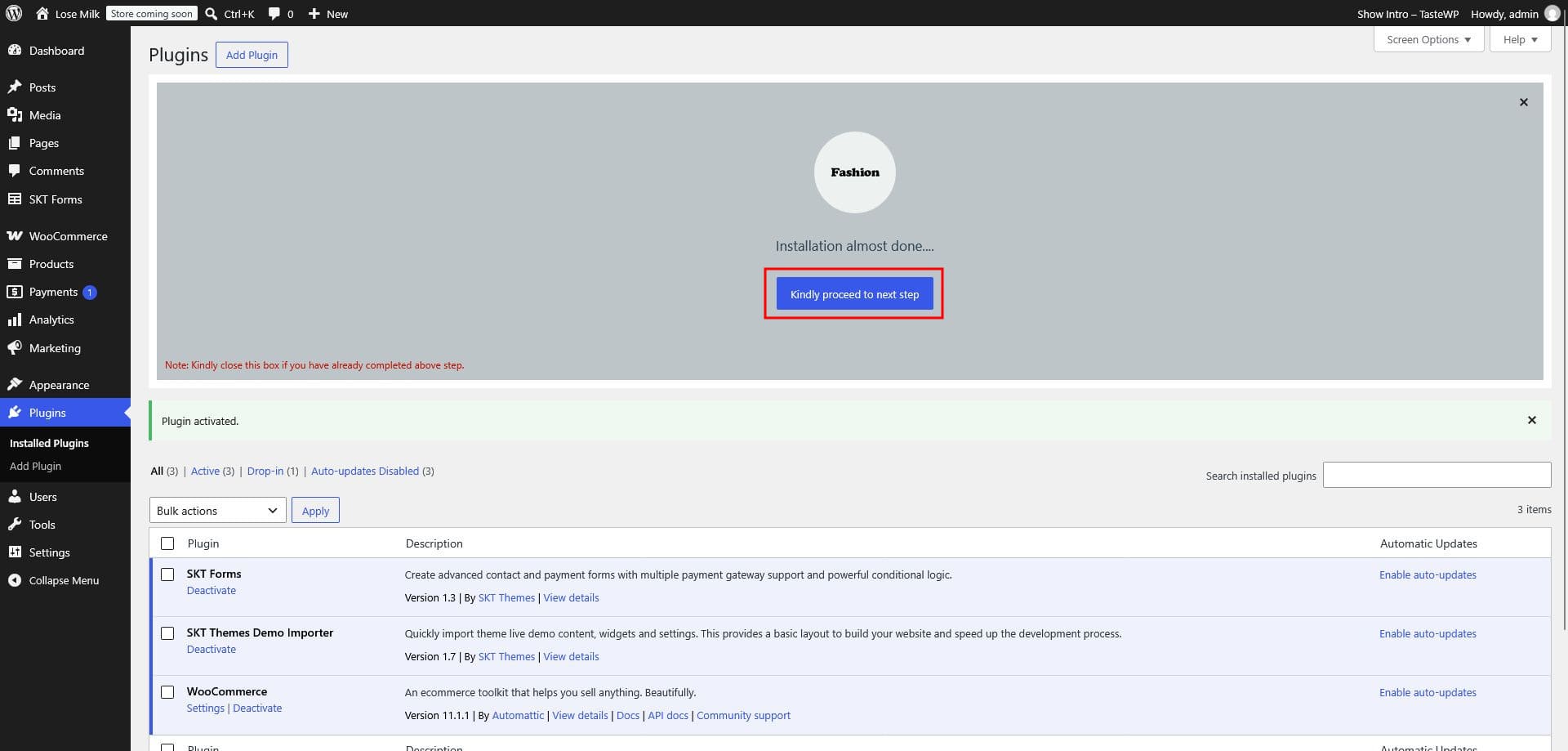1568x751 pixels.
Task: Click Kindly proceed to next step button
Action: pyautogui.click(x=854, y=294)
